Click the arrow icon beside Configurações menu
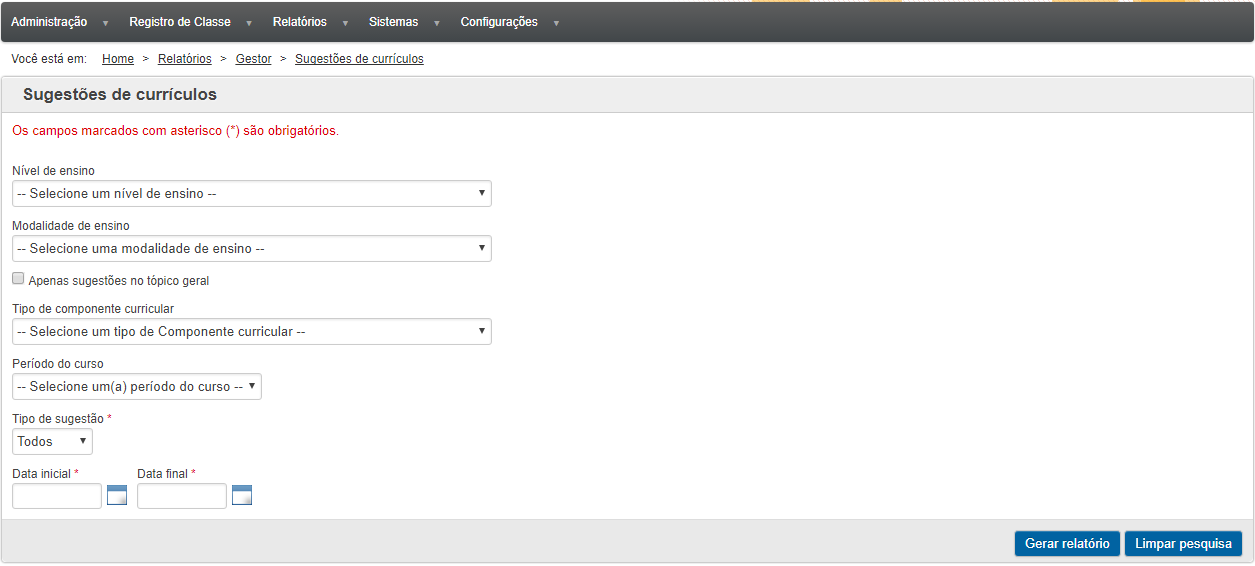 [556, 23]
